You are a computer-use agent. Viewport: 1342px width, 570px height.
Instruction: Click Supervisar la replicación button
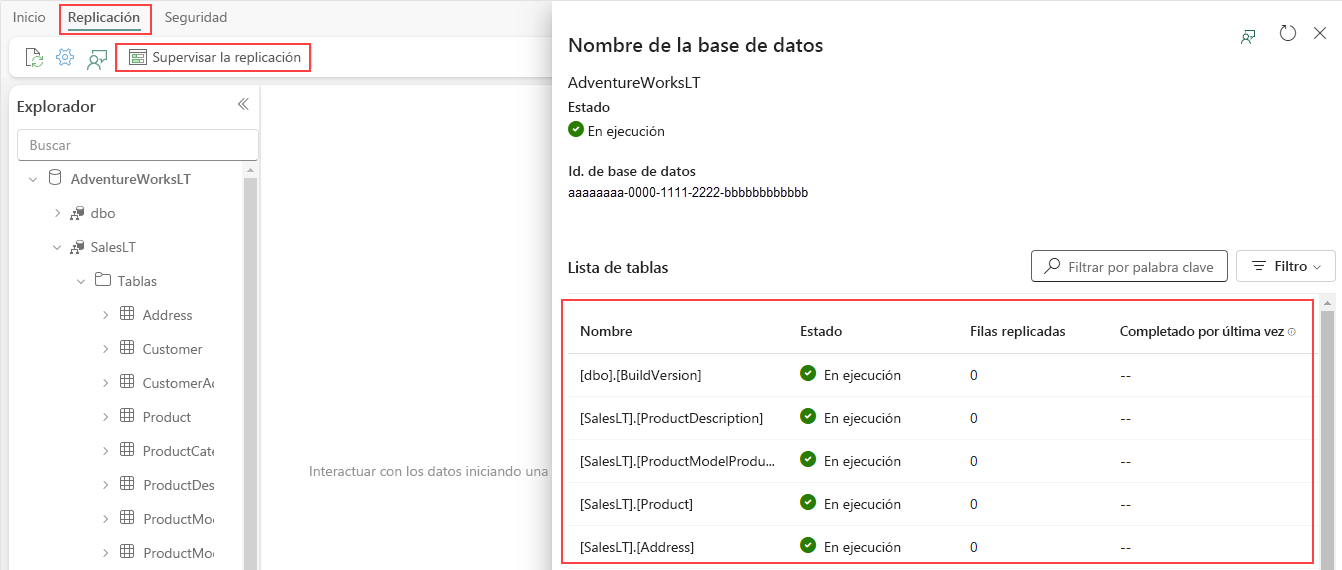click(x=214, y=58)
